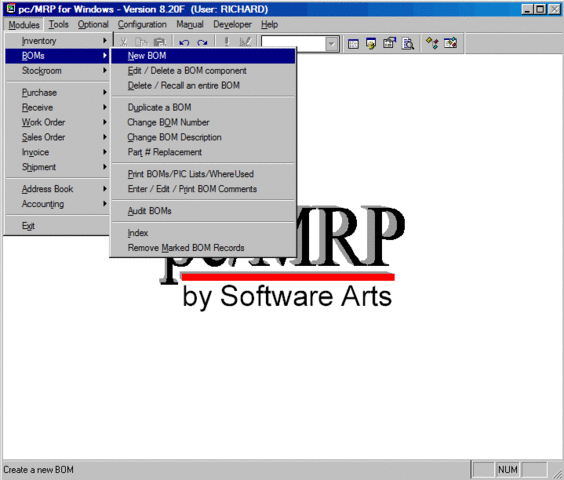Open the Modules menu
The image size is (564, 480).
click(24, 24)
